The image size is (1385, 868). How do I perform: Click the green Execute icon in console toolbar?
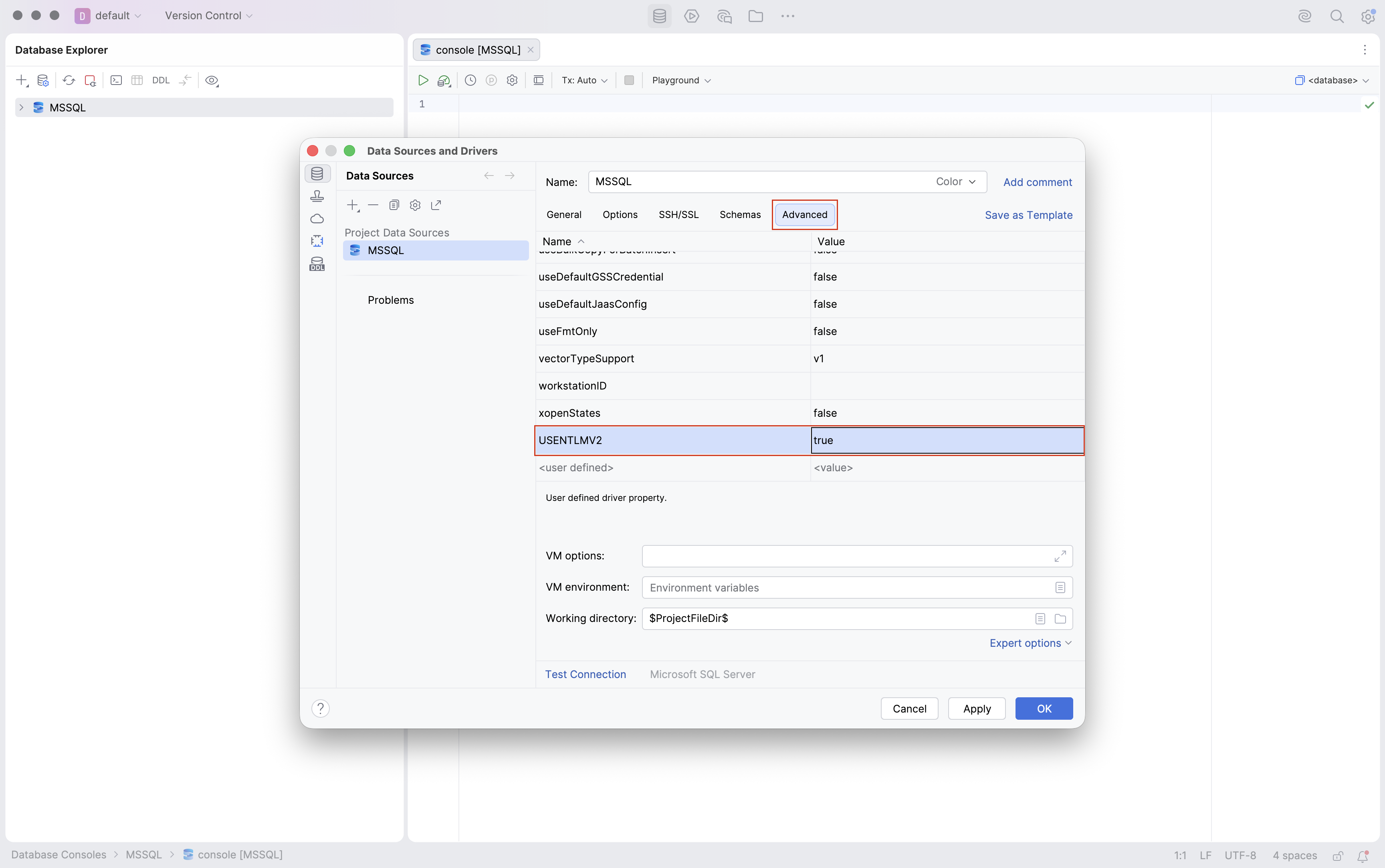(423, 81)
